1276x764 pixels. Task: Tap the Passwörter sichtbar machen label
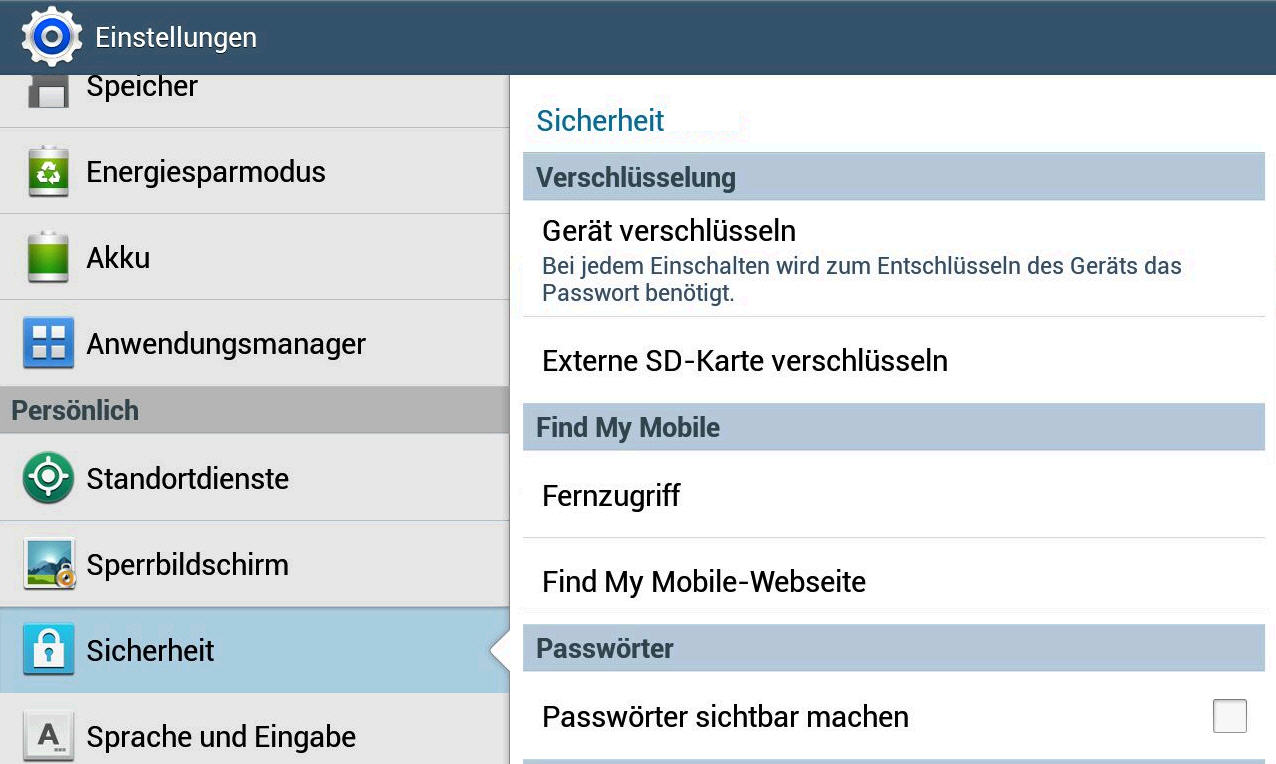click(x=725, y=717)
